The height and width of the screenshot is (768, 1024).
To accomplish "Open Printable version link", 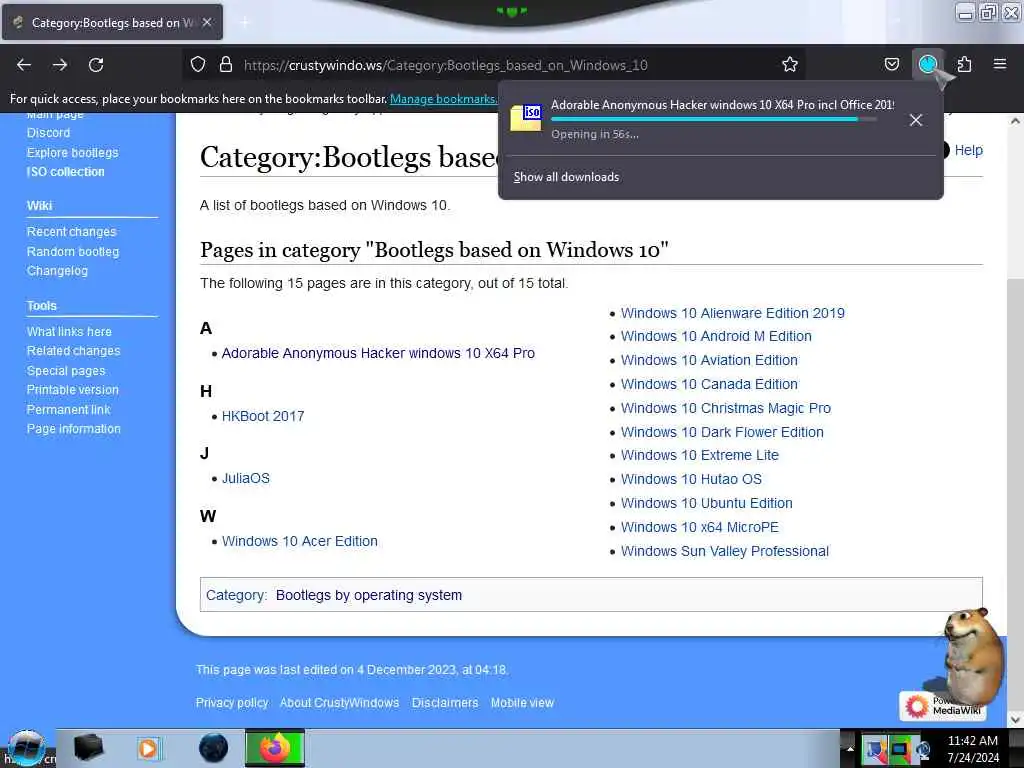I will point(72,390).
